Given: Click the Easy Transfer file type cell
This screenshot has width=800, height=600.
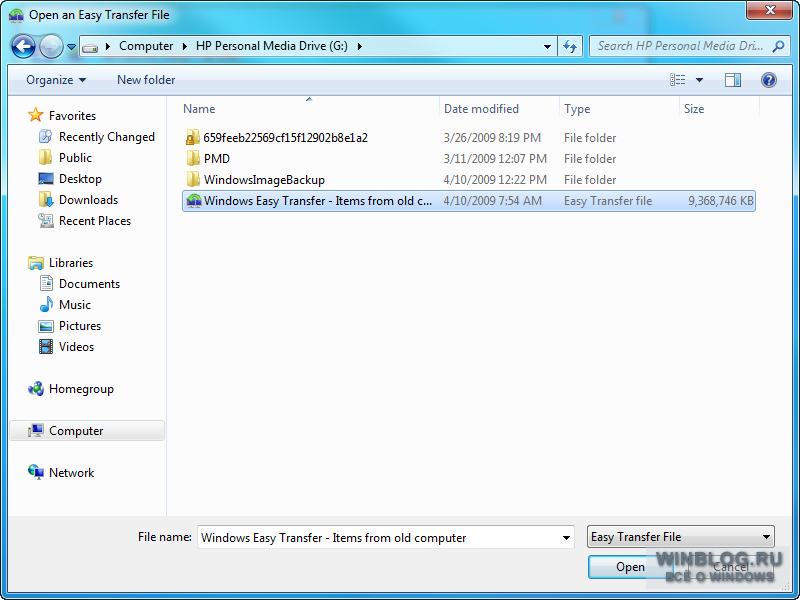Looking at the screenshot, I should click(x=608, y=201).
